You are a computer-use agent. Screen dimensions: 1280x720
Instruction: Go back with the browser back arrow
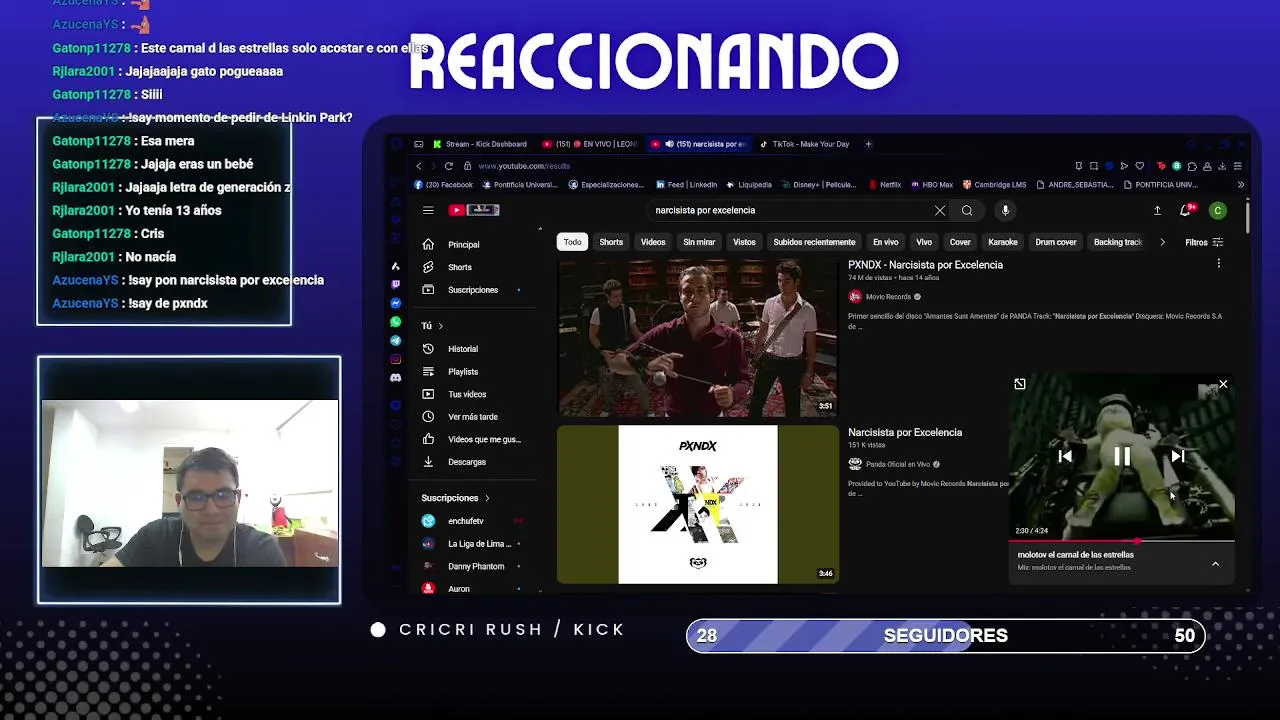[x=419, y=166]
